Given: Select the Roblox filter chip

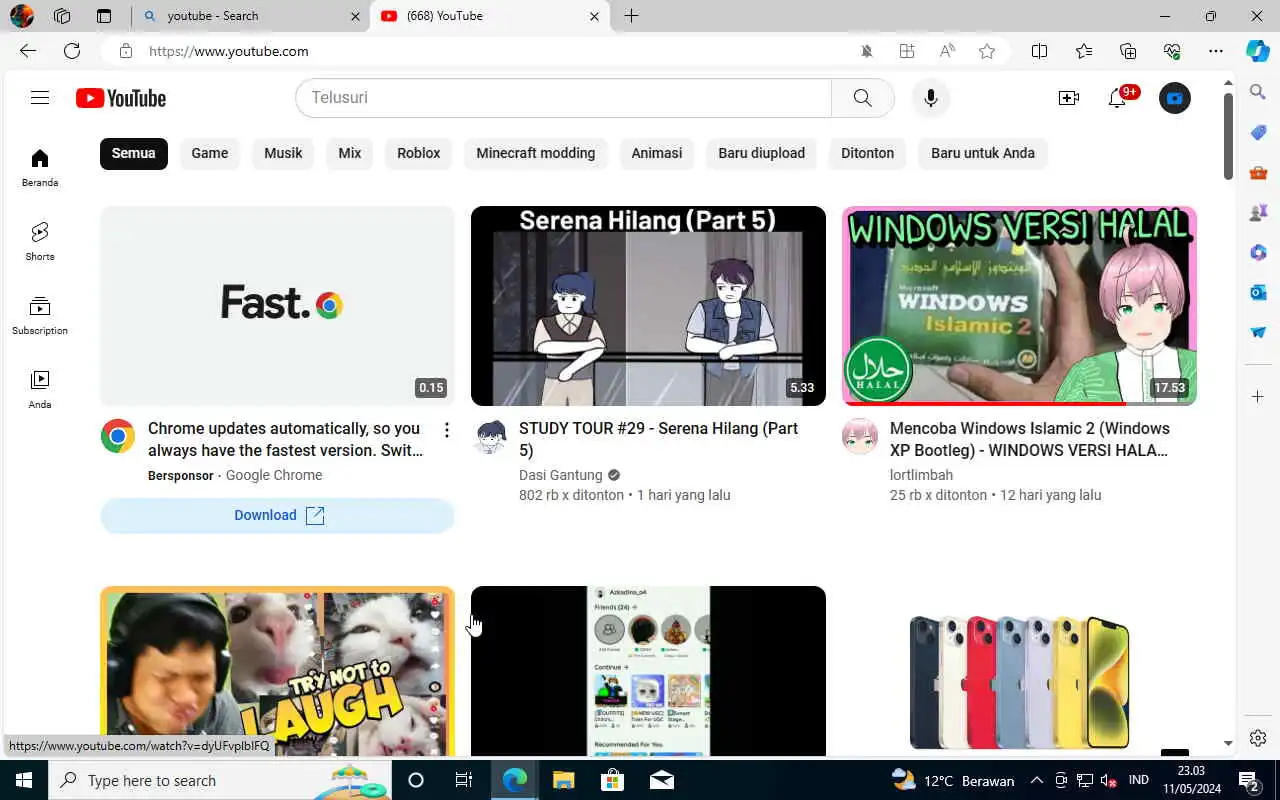Looking at the screenshot, I should pos(419,153).
